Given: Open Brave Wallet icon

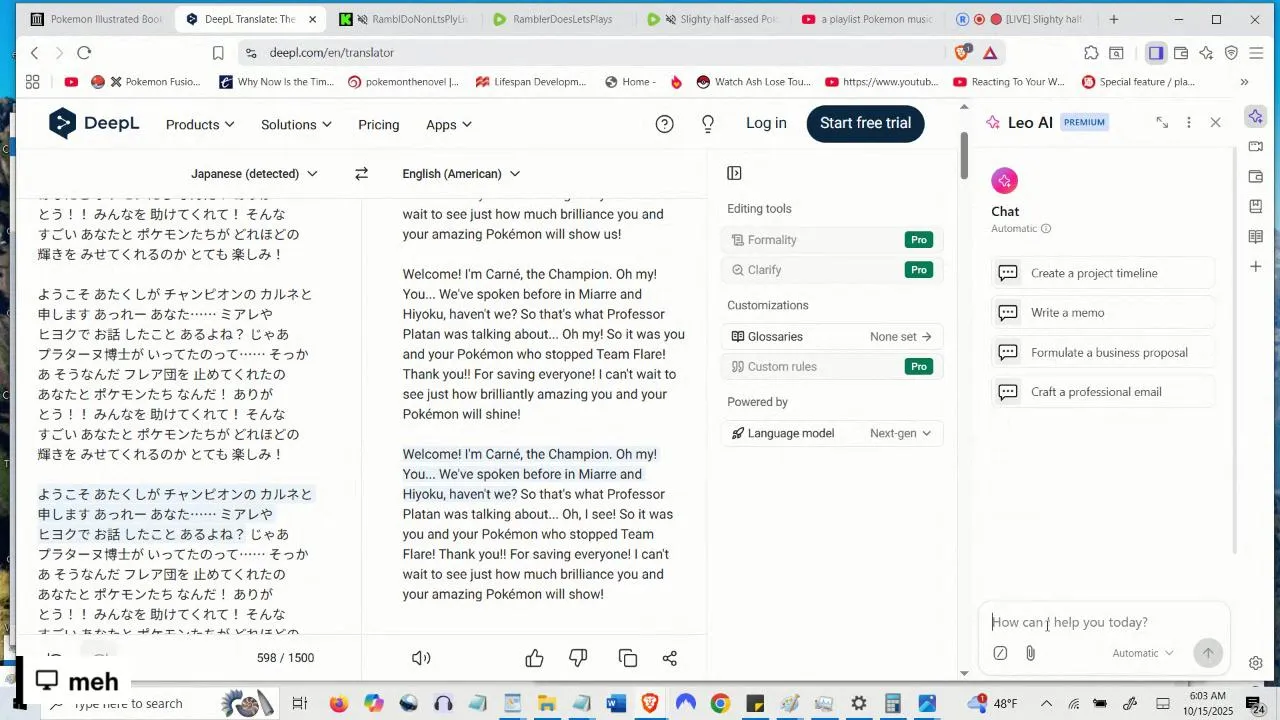Looking at the screenshot, I should 1181,53.
